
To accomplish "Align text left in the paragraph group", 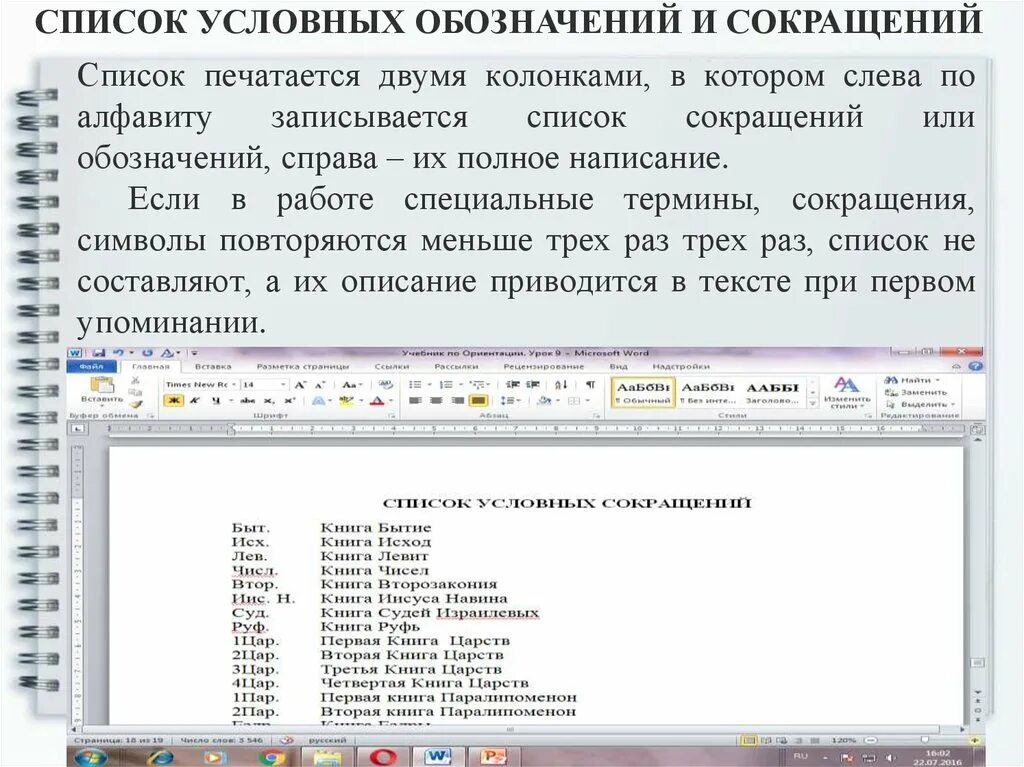I will click(x=415, y=400).
